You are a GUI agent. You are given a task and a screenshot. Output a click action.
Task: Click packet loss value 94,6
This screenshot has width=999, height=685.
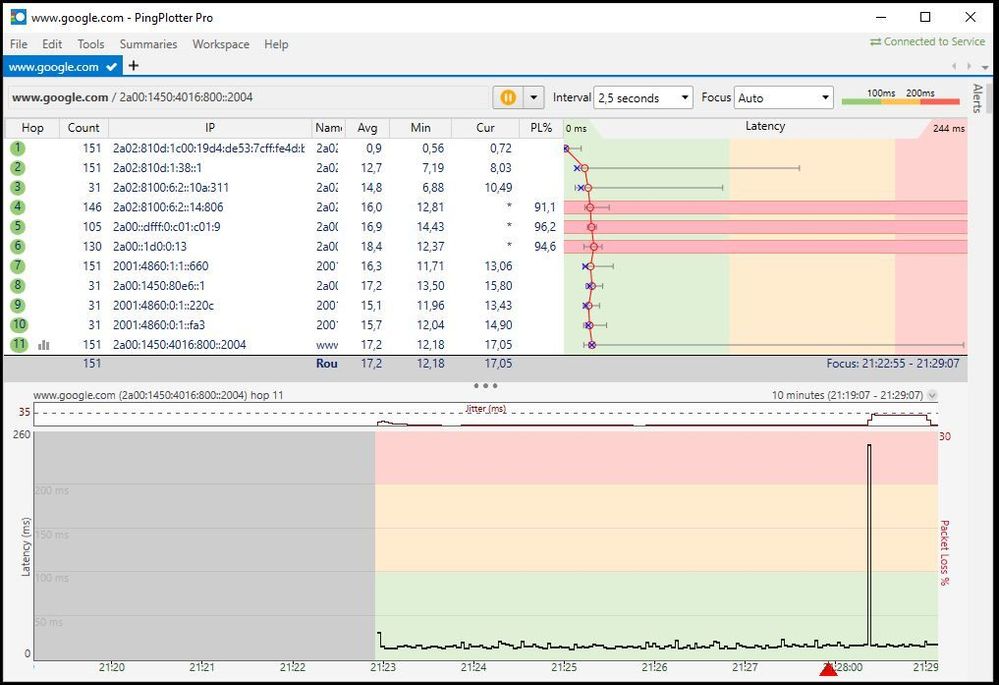click(545, 246)
